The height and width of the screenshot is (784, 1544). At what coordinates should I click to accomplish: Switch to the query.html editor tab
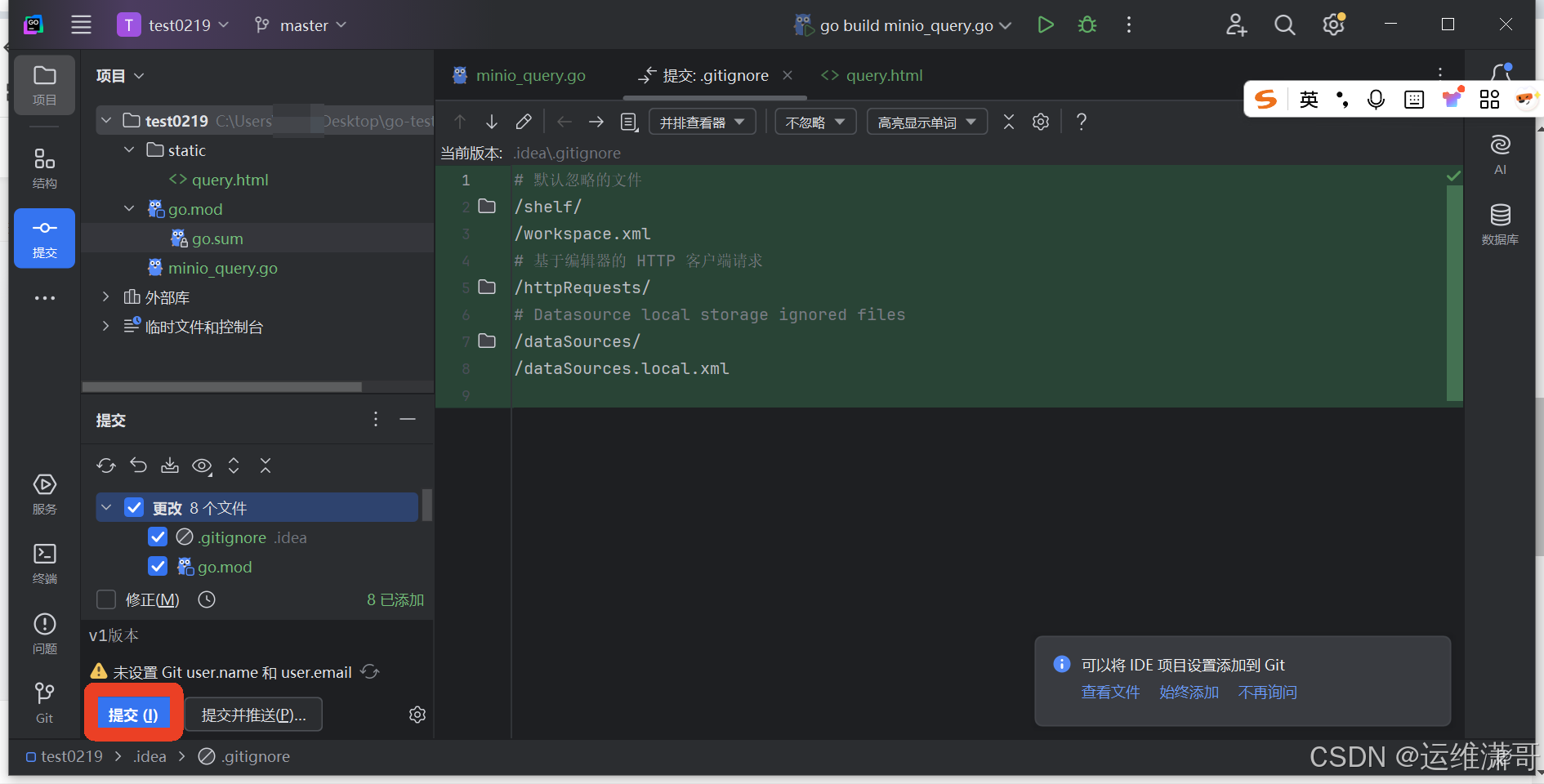[x=883, y=75]
